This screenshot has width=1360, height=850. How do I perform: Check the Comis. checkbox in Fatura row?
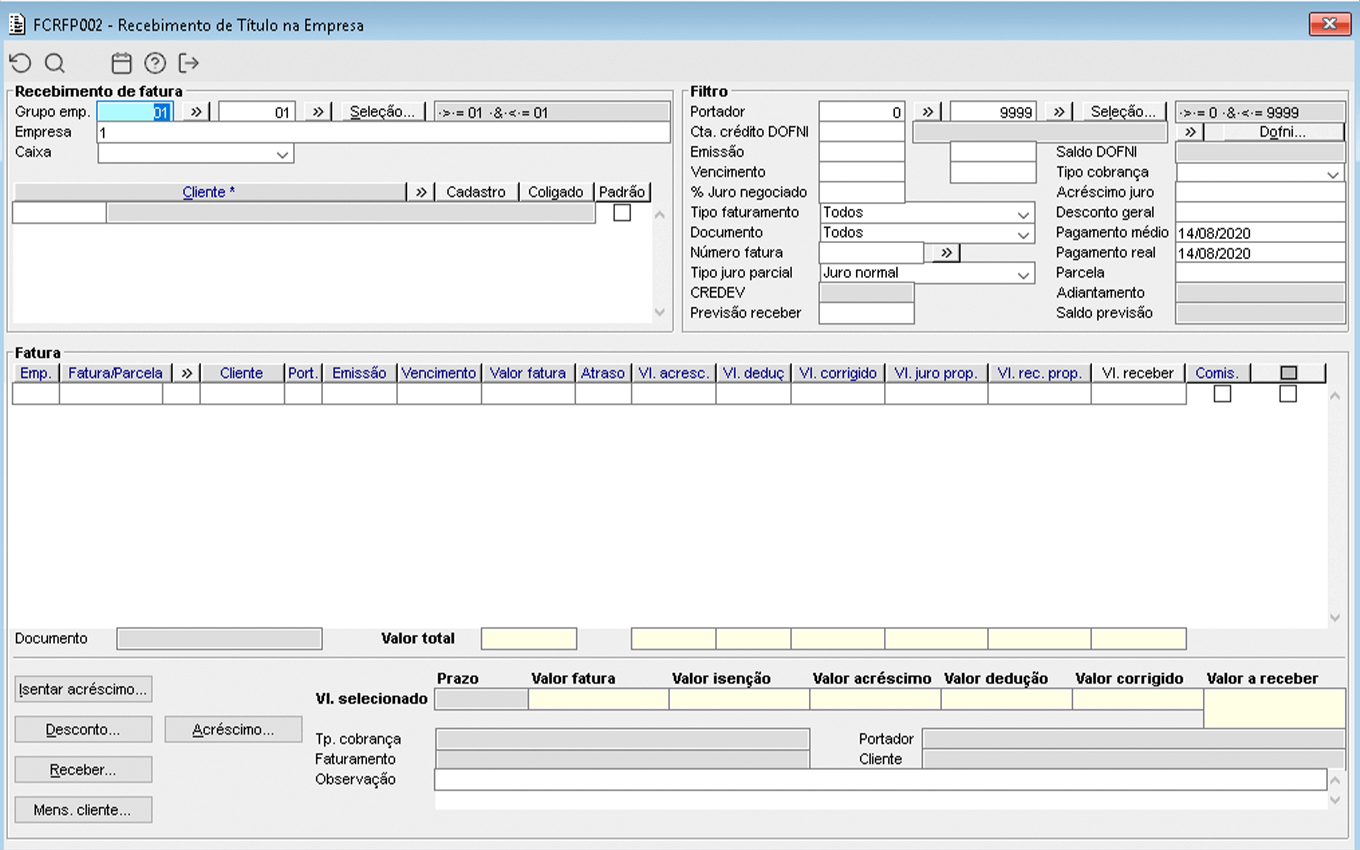tap(1222, 394)
